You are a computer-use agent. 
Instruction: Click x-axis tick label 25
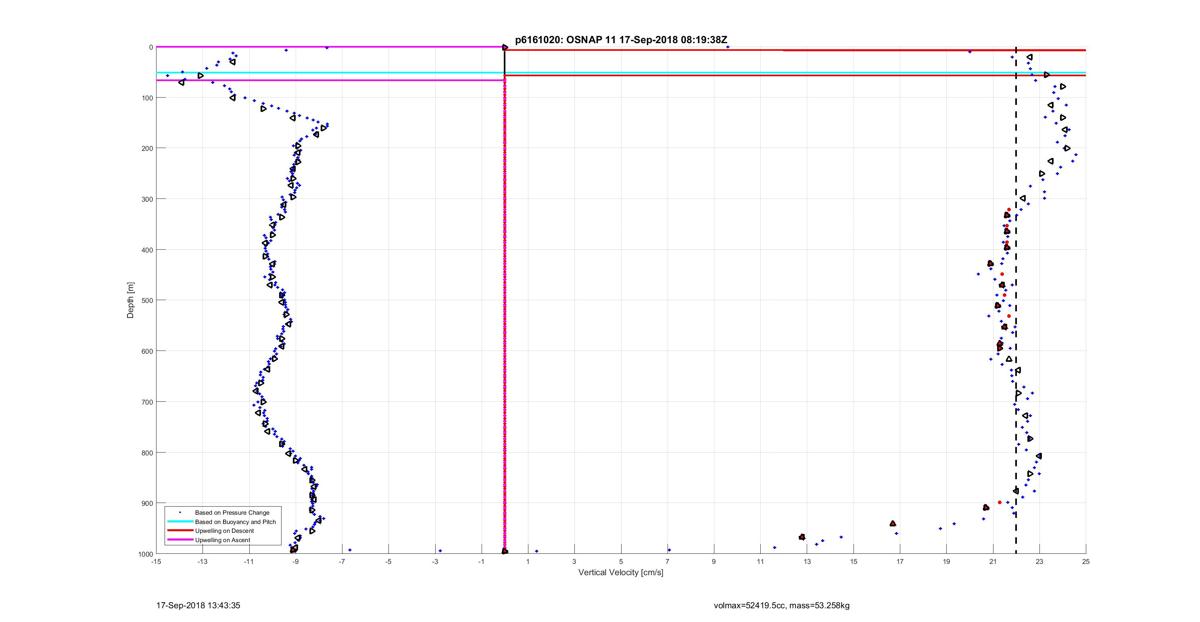coord(1086,561)
